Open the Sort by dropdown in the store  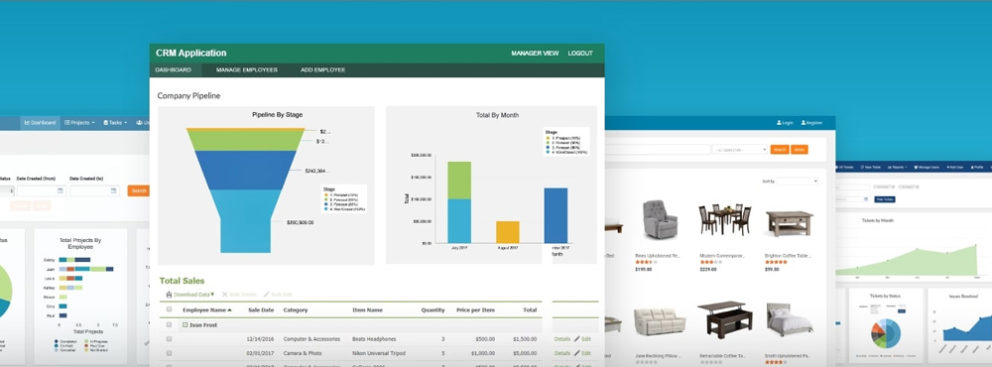click(x=797, y=181)
